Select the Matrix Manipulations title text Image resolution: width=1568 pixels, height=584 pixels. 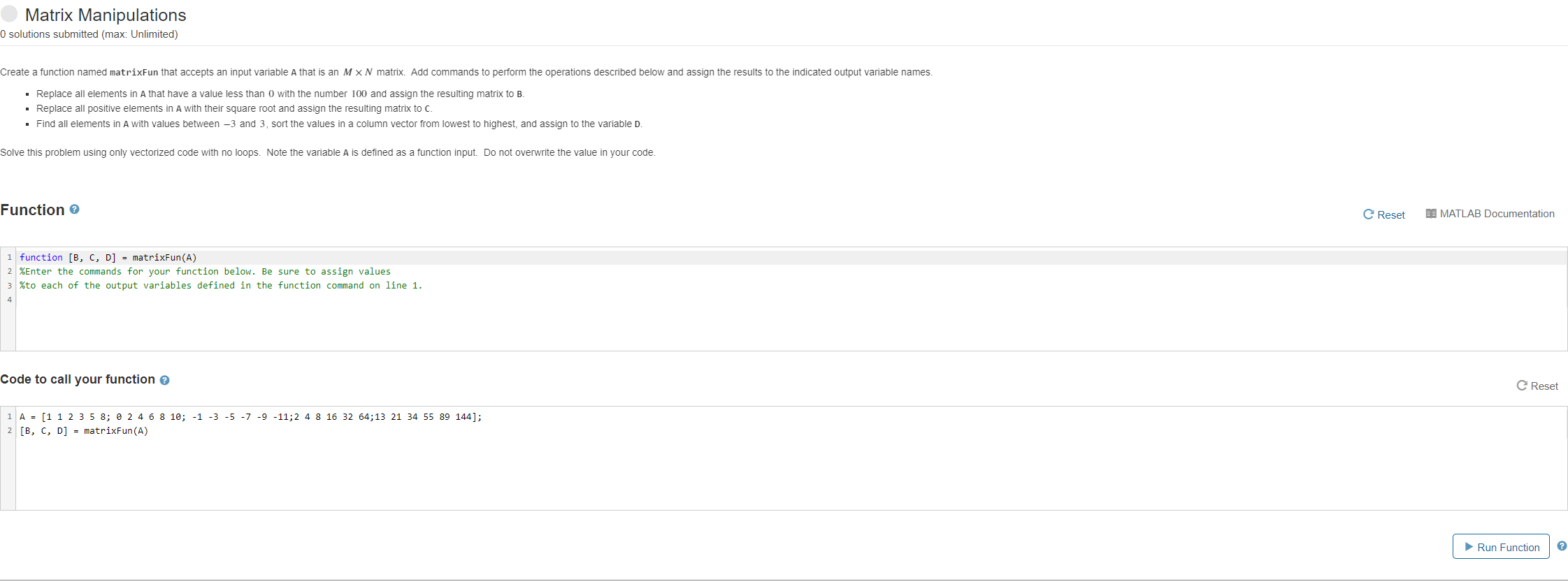pyautogui.click(x=105, y=15)
